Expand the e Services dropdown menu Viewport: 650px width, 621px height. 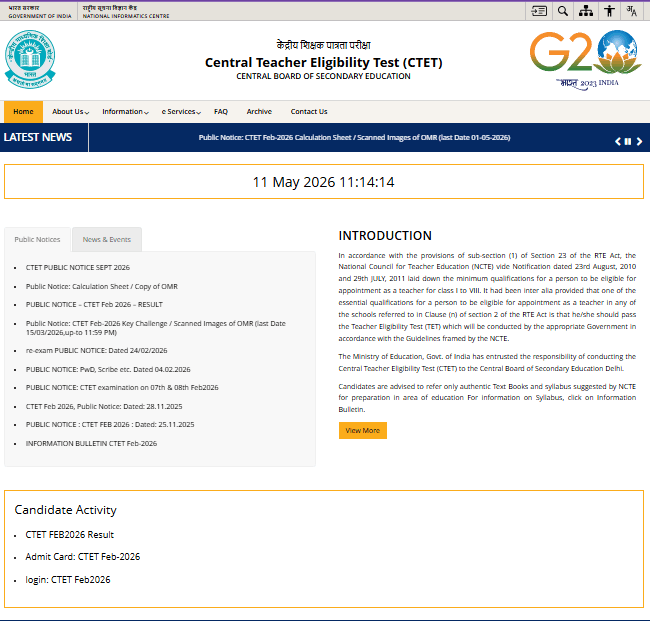(x=181, y=112)
